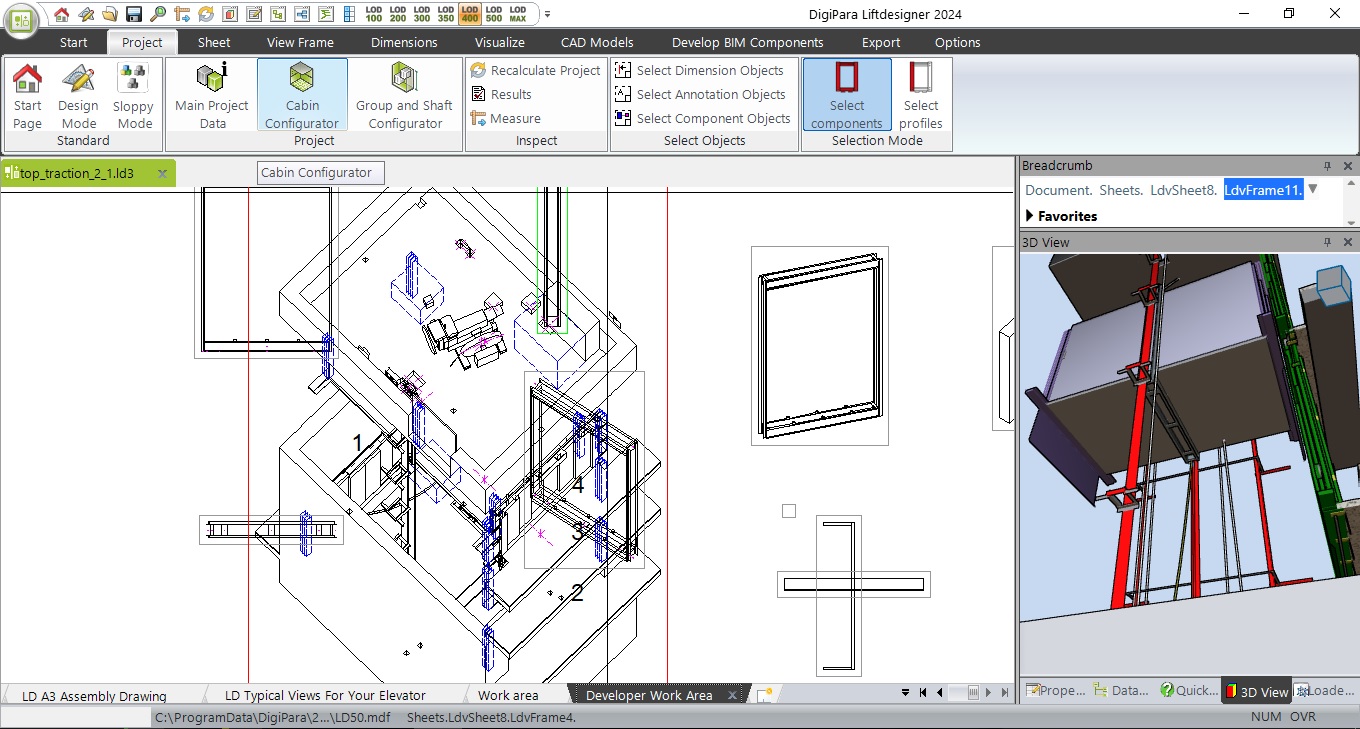Click the Measure tool

point(505,118)
